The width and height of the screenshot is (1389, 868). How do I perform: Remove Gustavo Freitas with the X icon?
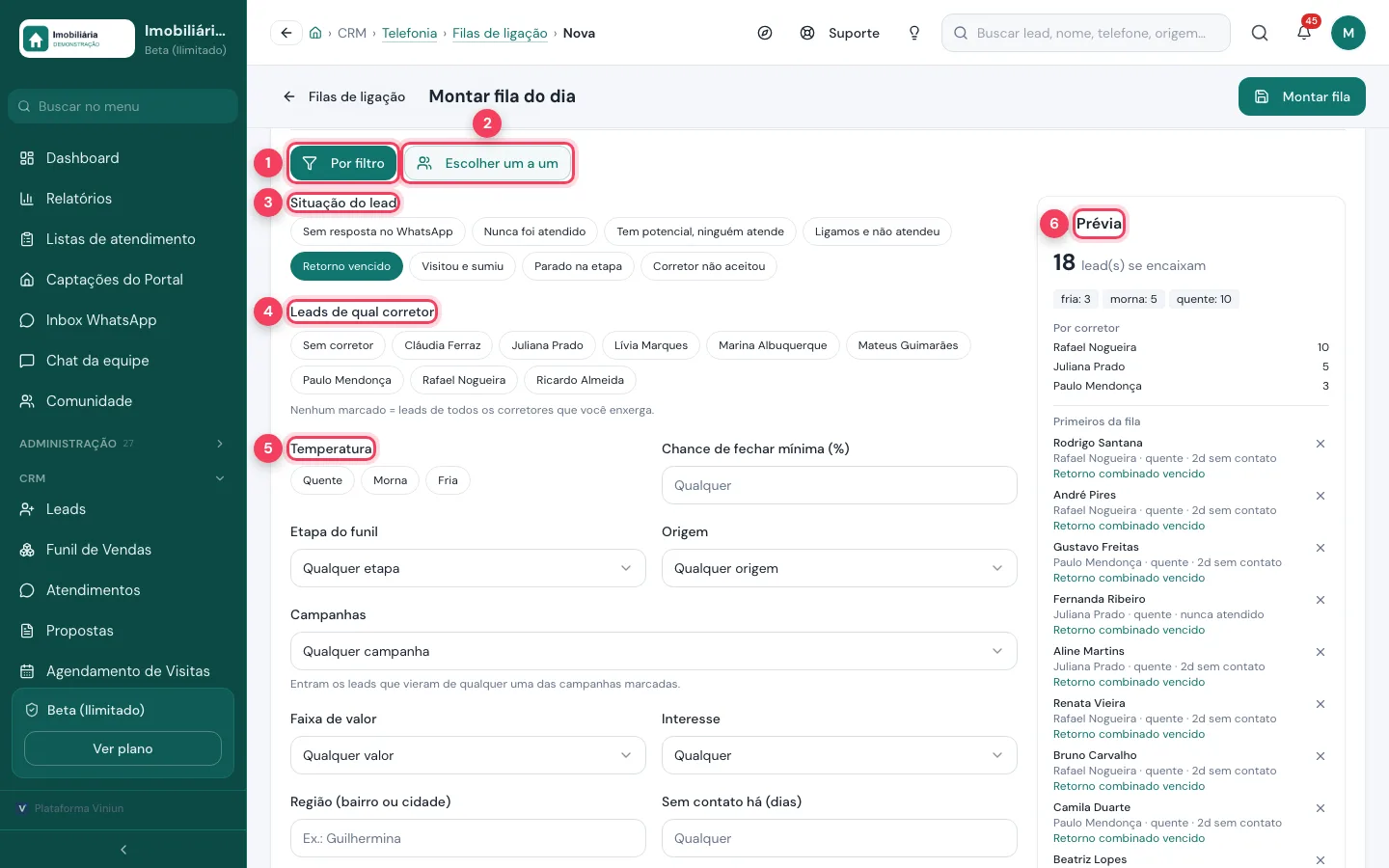click(1321, 548)
